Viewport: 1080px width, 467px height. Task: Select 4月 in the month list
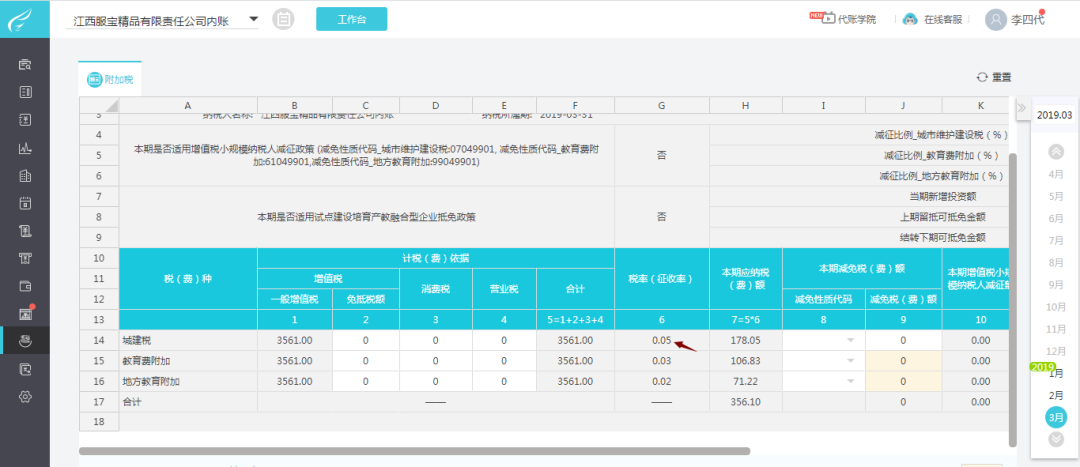(1056, 174)
